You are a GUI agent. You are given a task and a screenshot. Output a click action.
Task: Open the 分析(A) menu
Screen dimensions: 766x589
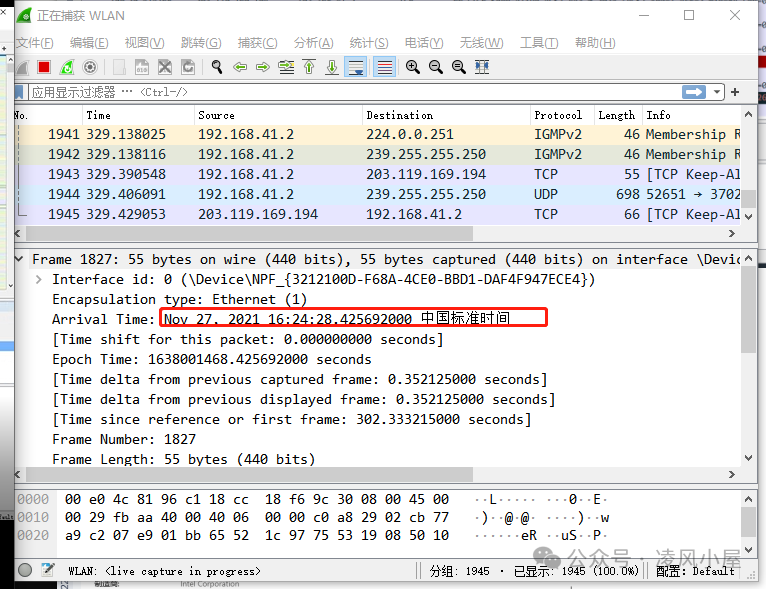click(x=313, y=43)
